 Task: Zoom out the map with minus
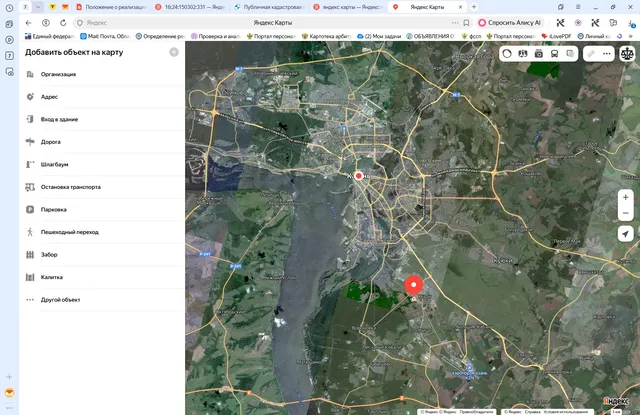coord(625,213)
